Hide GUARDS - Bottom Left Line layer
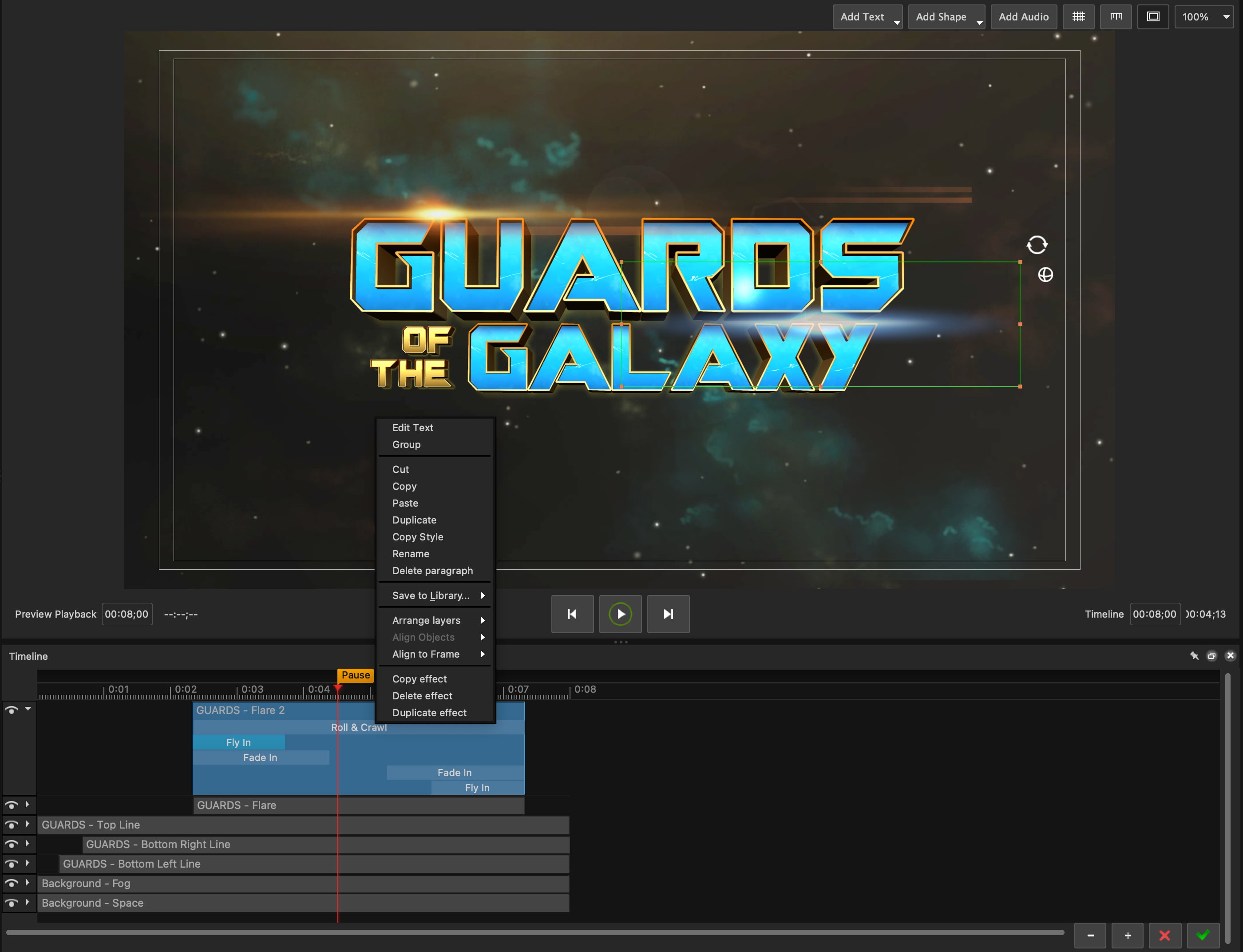The height and width of the screenshot is (952, 1243). click(12, 864)
